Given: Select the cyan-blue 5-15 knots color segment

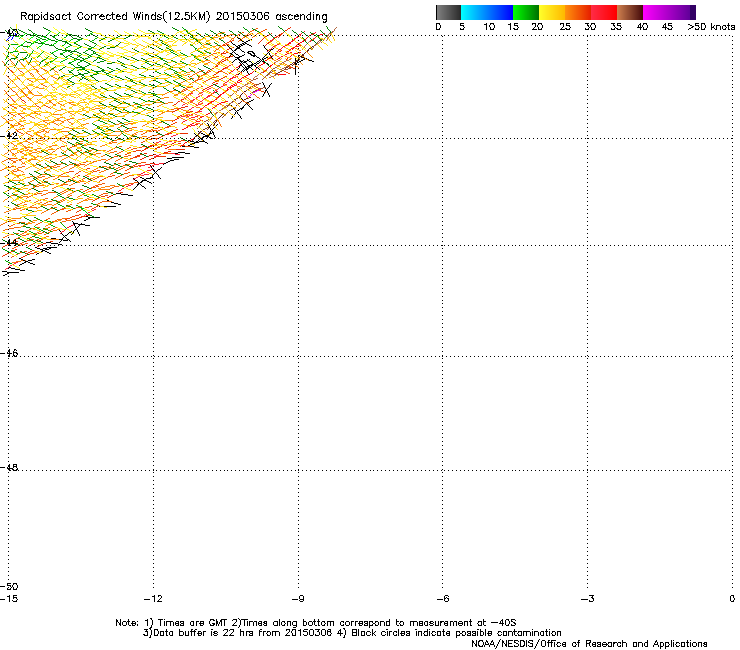Looking at the screenshot, I should 487,12.
